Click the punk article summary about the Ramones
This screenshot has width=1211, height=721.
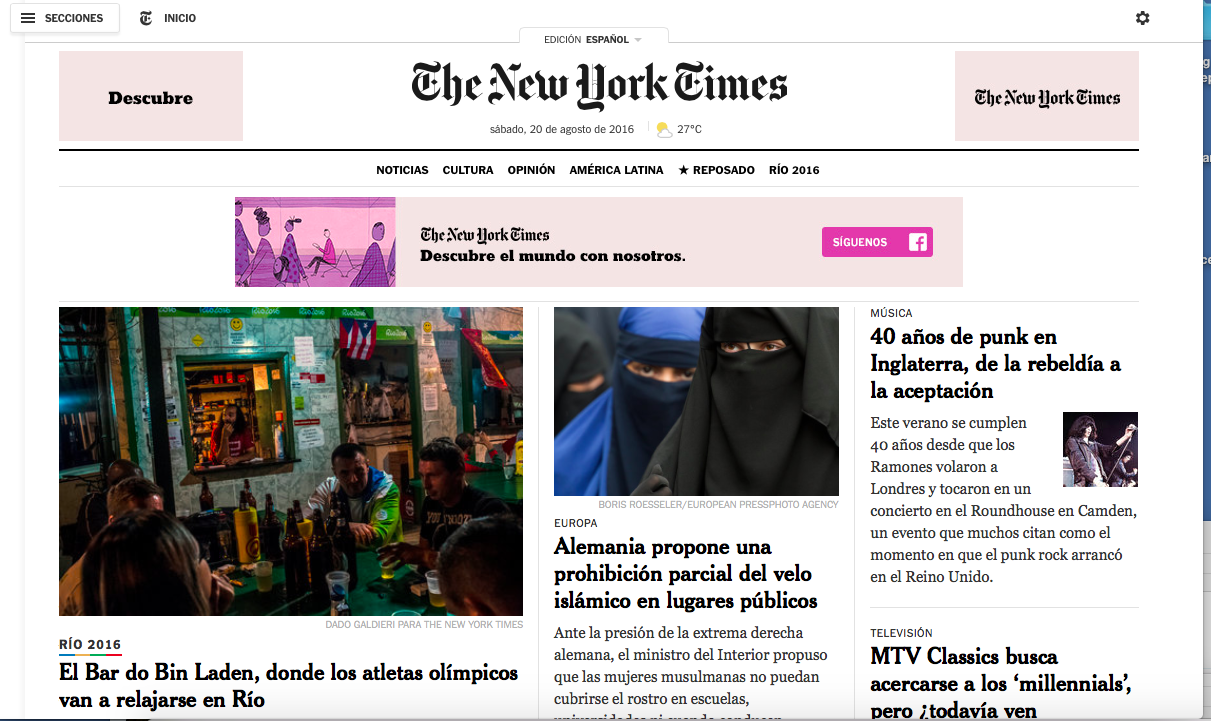coord(1004,500)
